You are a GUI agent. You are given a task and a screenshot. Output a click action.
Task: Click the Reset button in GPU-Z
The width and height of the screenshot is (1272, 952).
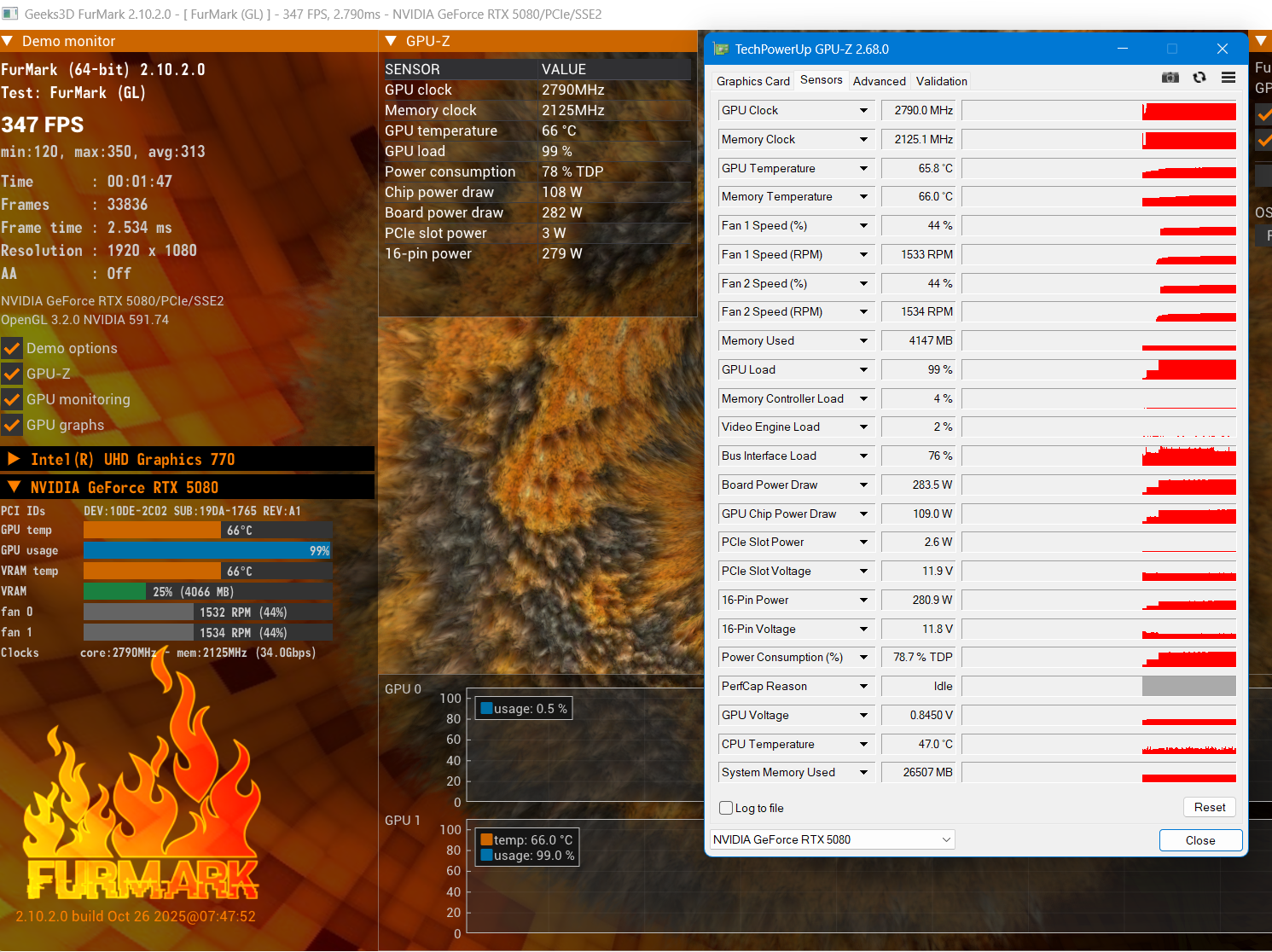pos(1209,807)
